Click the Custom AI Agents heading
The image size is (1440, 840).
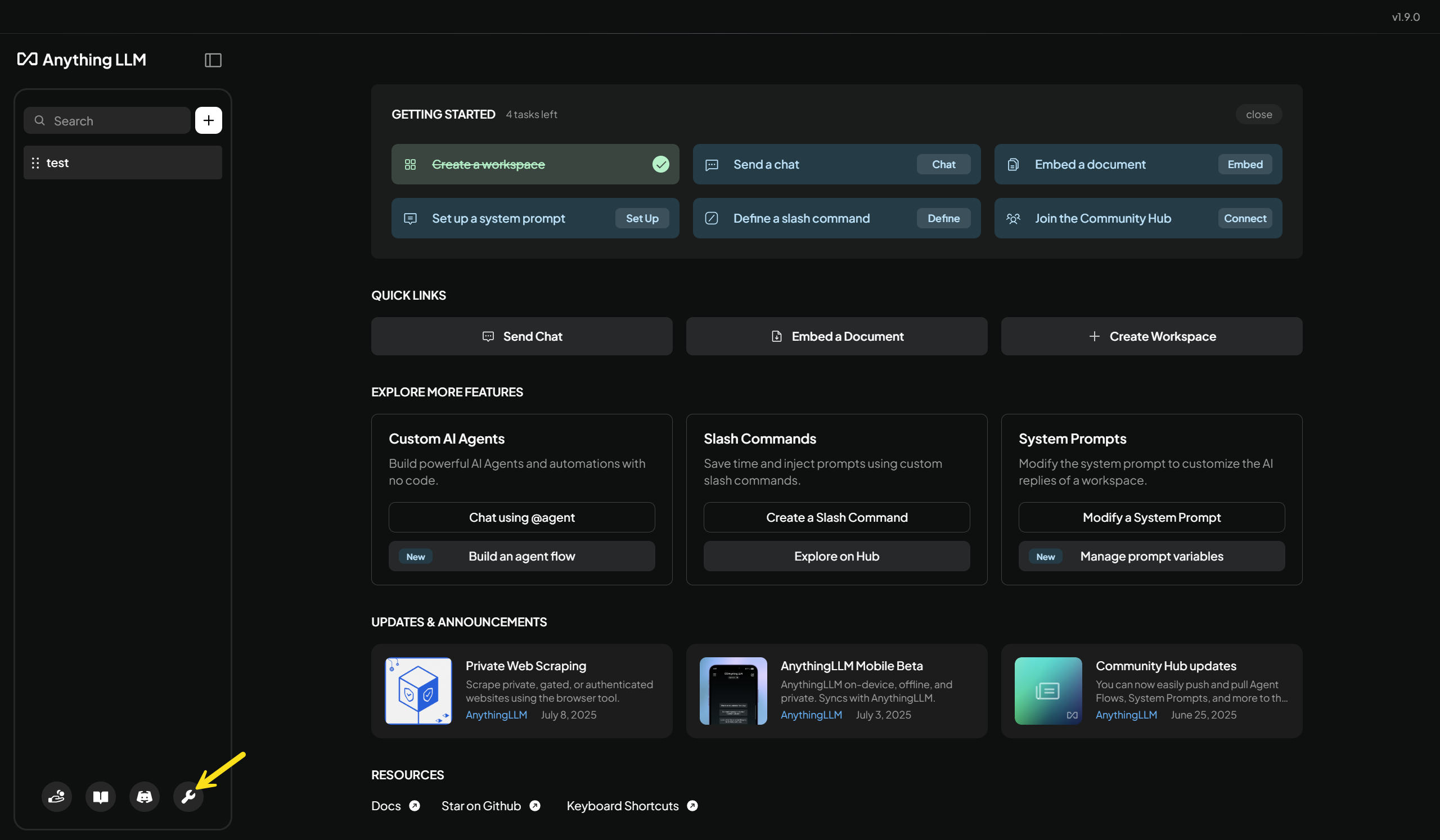point(446,439)
